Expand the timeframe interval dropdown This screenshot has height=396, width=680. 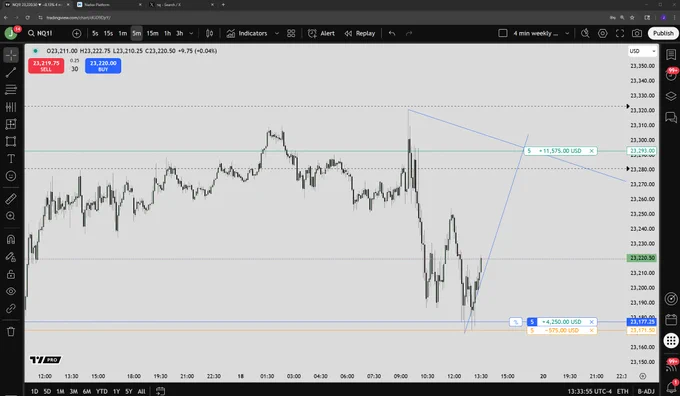tap(191, 33)
